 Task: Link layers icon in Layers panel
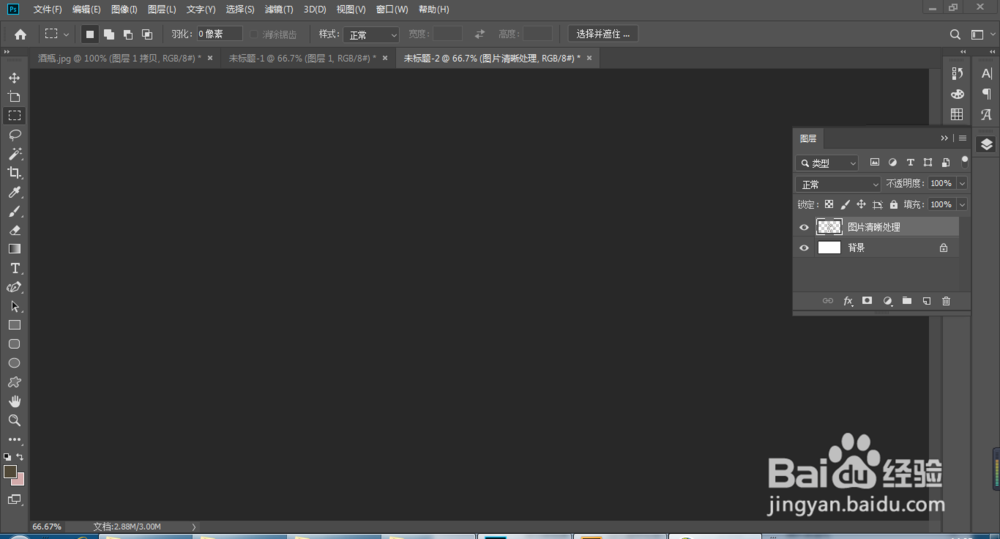click(x=828, y=301)
